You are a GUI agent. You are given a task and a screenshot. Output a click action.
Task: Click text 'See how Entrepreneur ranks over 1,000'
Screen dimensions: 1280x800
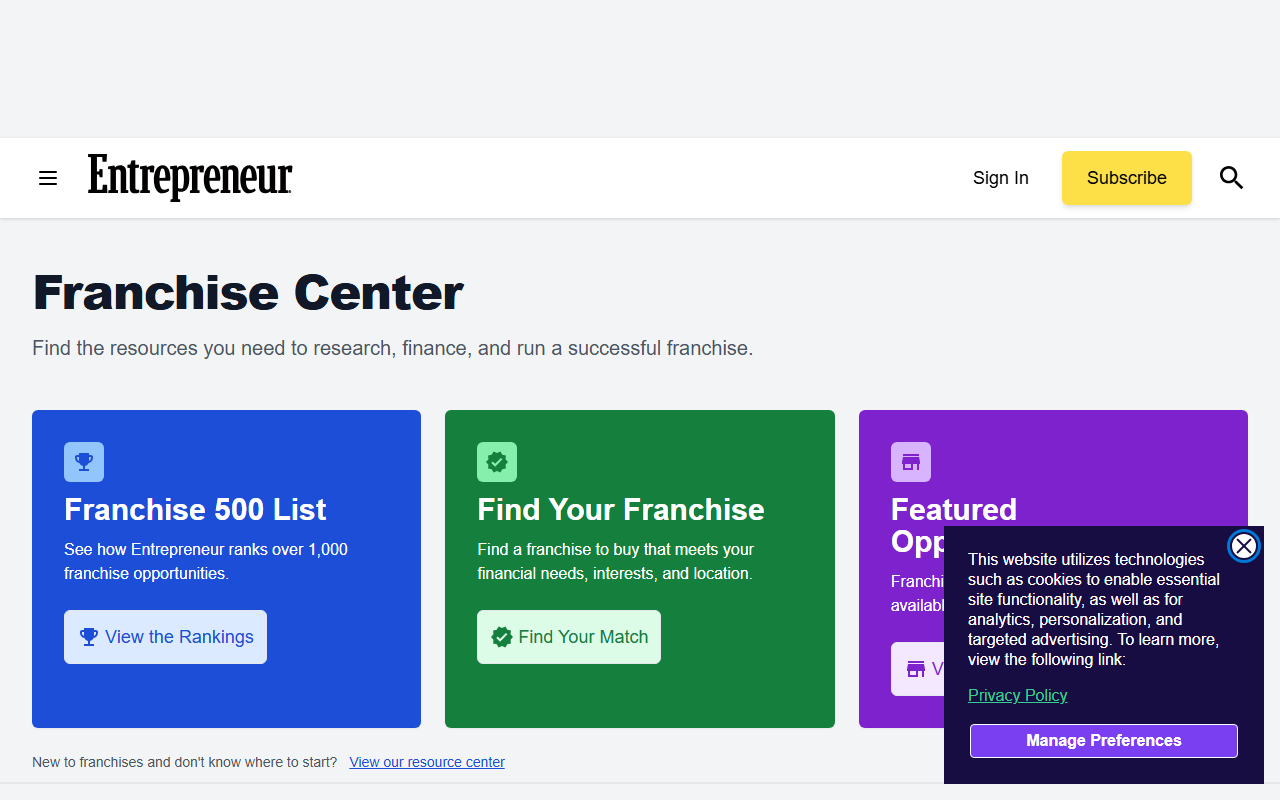(x=206, y=550)
